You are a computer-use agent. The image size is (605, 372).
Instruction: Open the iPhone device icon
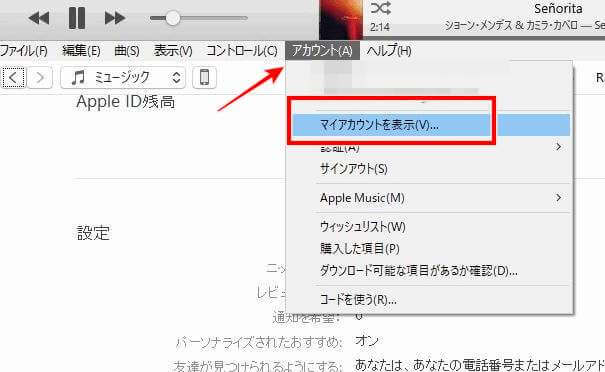tap(204, 78)
